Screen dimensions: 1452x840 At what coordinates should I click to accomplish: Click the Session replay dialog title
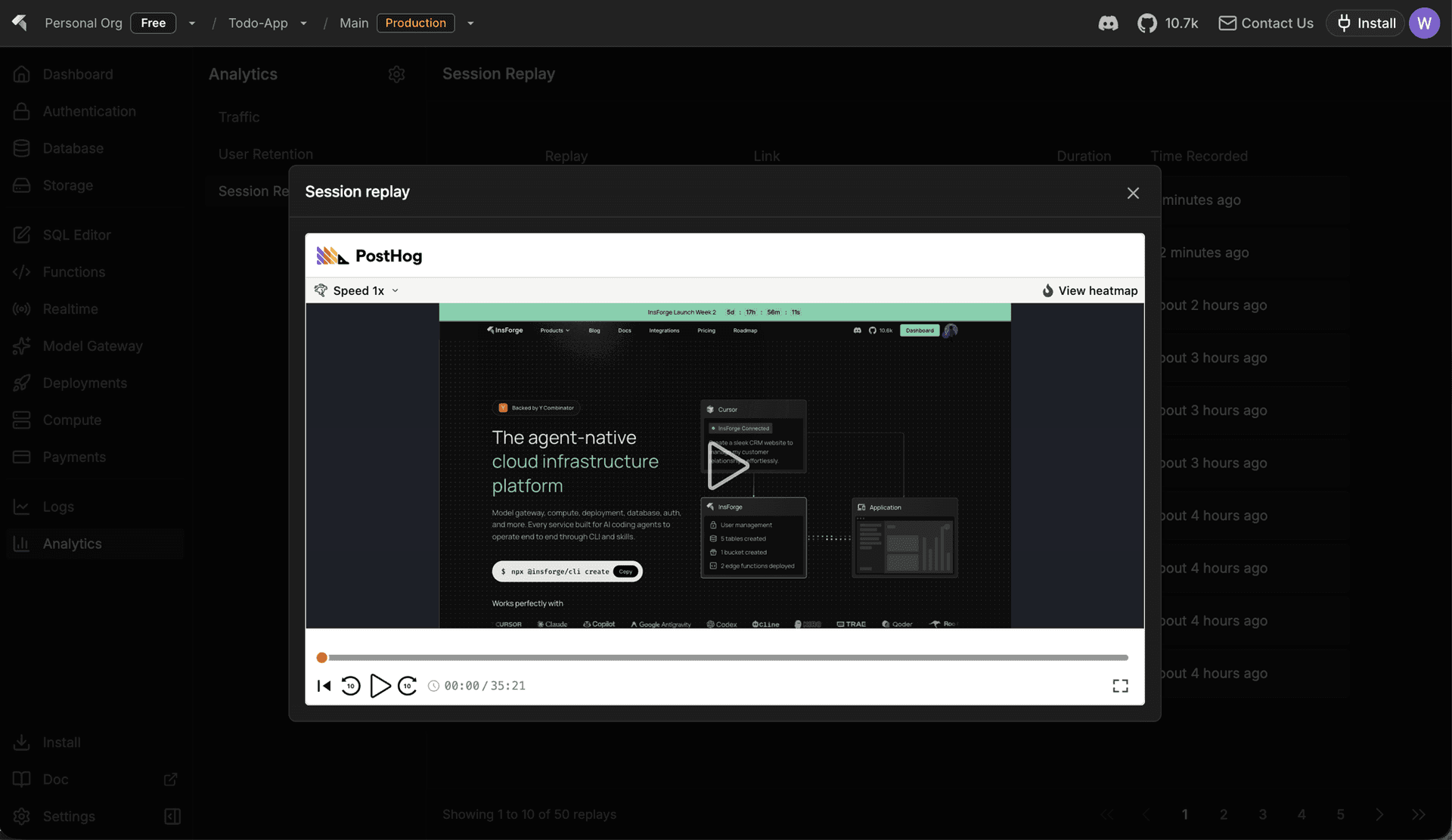coord(357,191)
